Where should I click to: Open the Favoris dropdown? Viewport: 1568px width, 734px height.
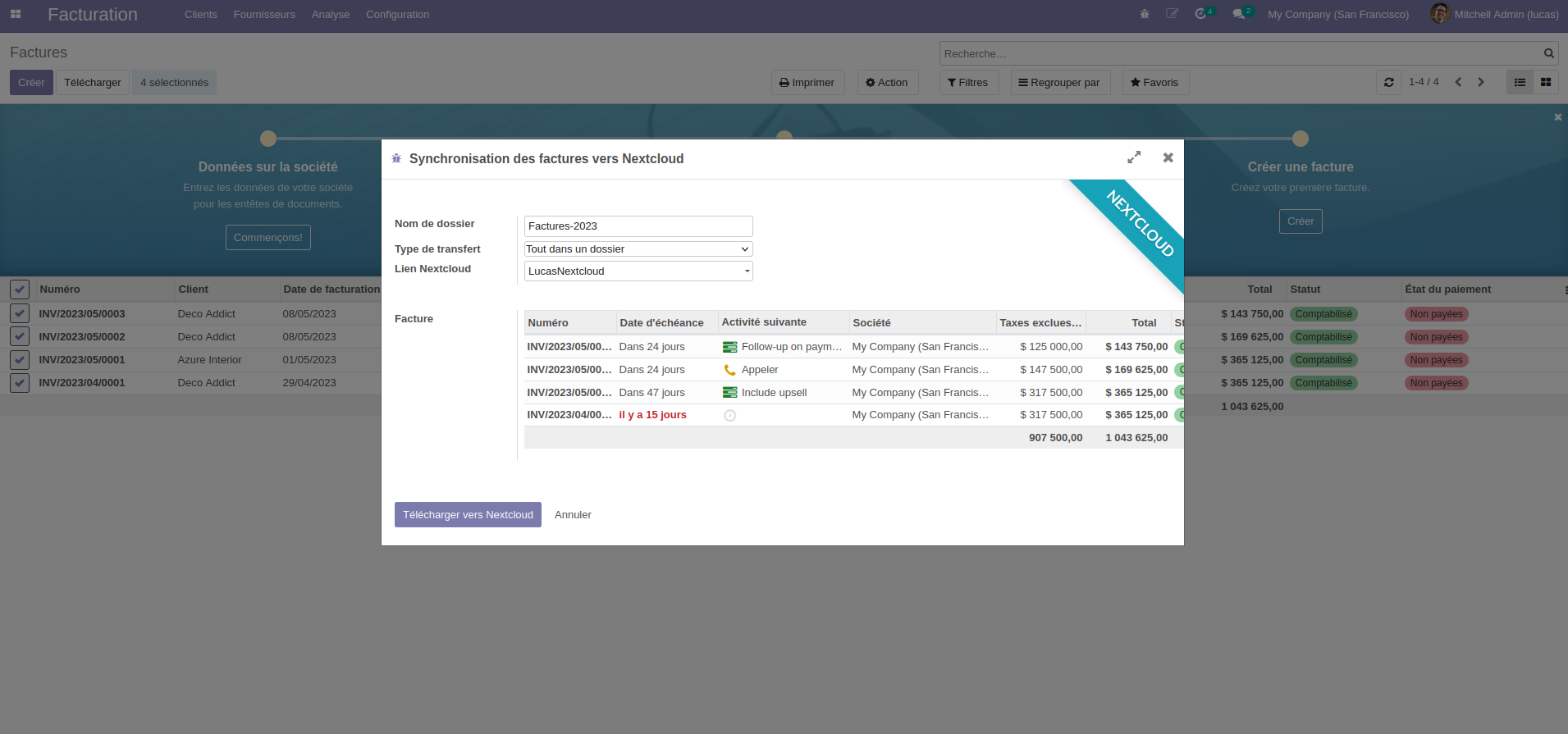(1155, 82)
